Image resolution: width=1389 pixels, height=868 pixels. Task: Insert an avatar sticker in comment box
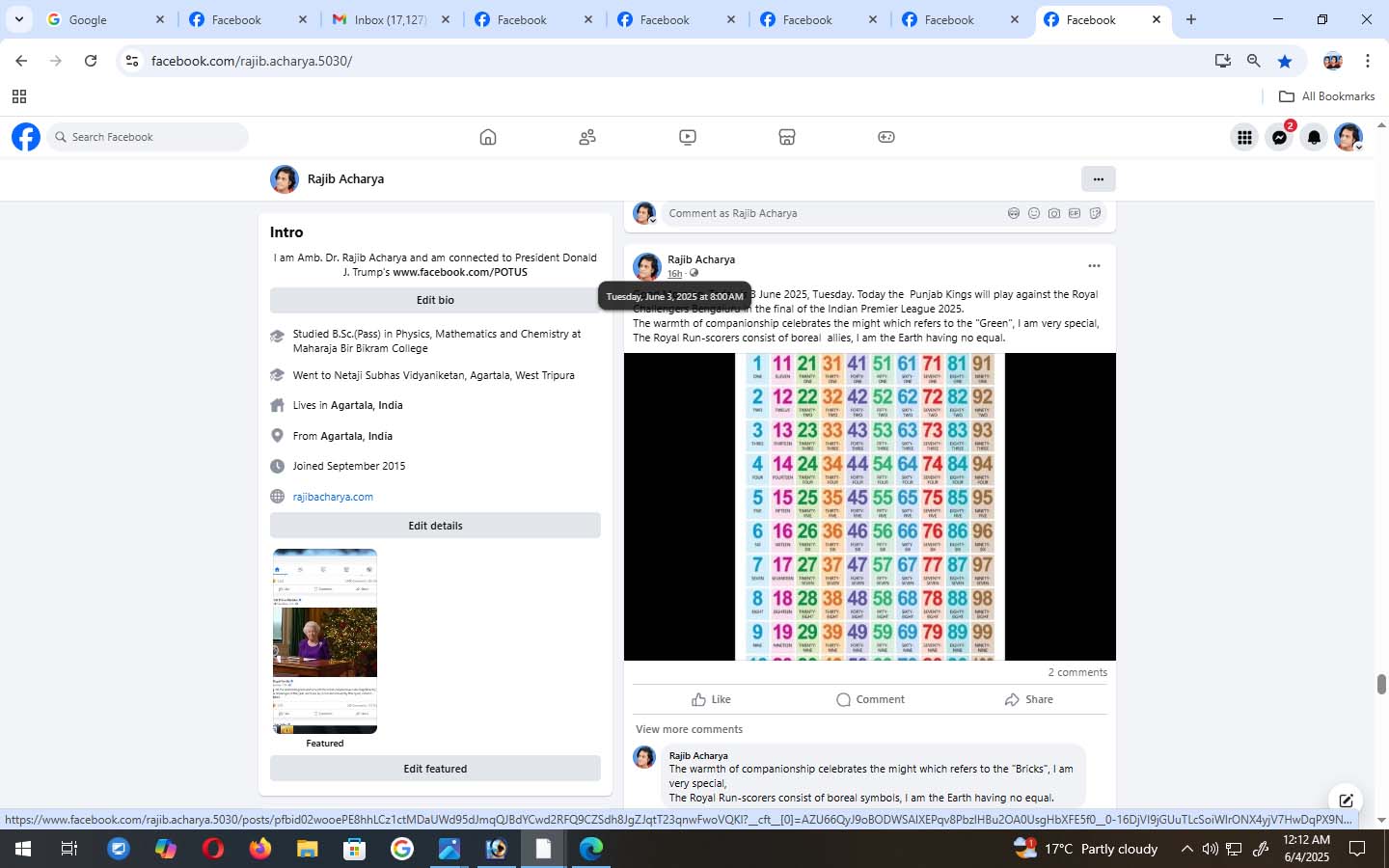[x=1014, y=213]
